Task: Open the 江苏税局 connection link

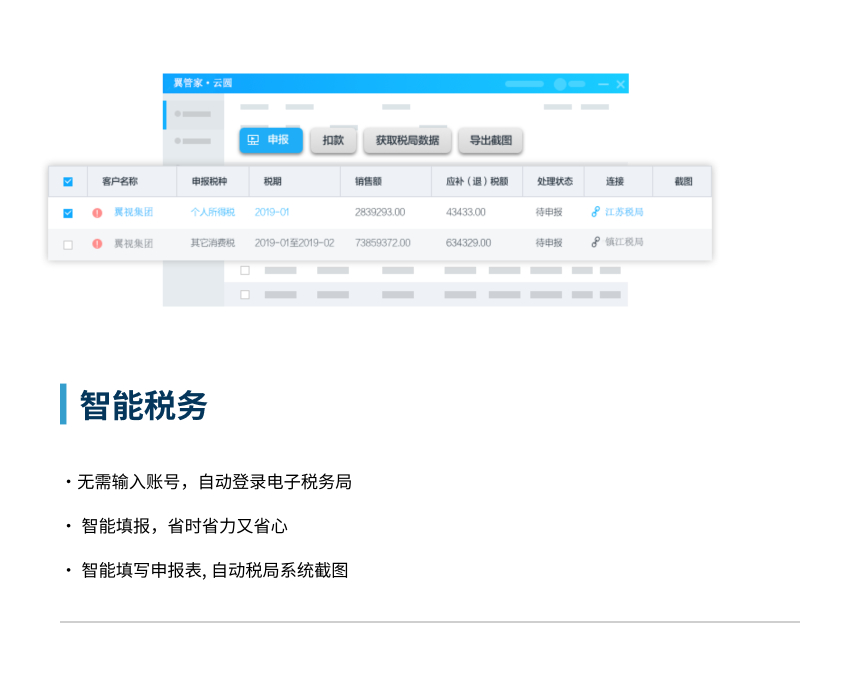Action: coord(624,212)
